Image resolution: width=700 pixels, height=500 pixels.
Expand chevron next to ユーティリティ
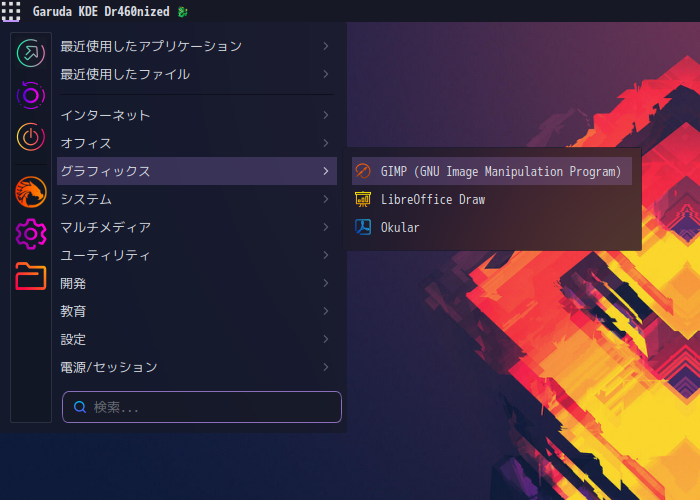click(326, 255)
